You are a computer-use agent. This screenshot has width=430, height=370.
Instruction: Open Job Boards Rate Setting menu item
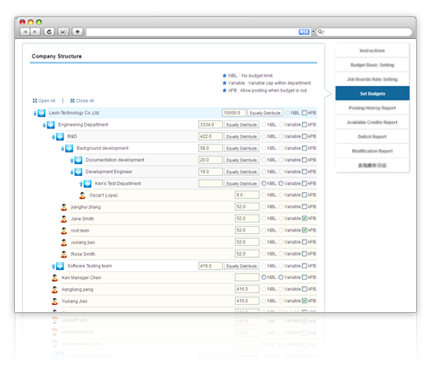(372, 79)
